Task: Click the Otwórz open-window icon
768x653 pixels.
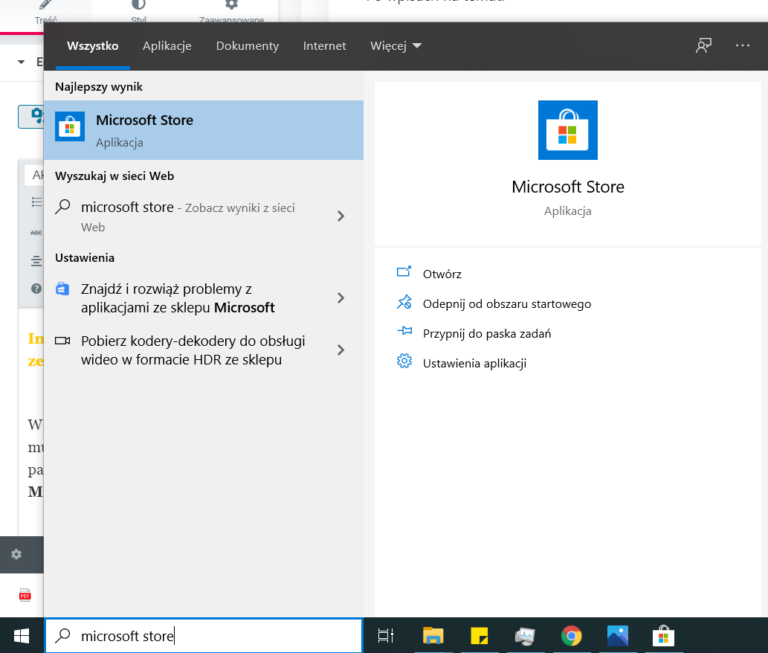Action: [x=404, y=271]
